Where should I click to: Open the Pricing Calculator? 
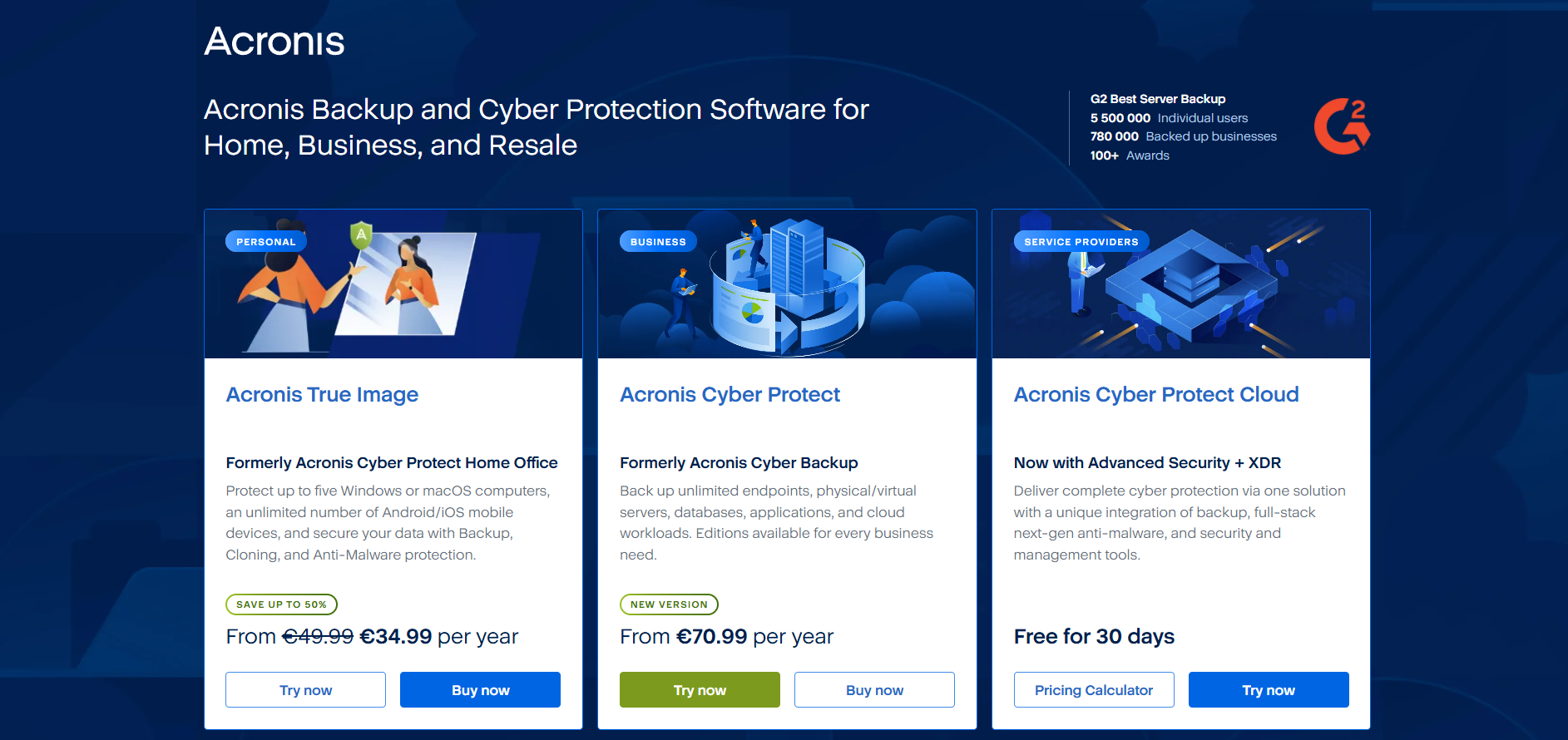pos(1093,690)
